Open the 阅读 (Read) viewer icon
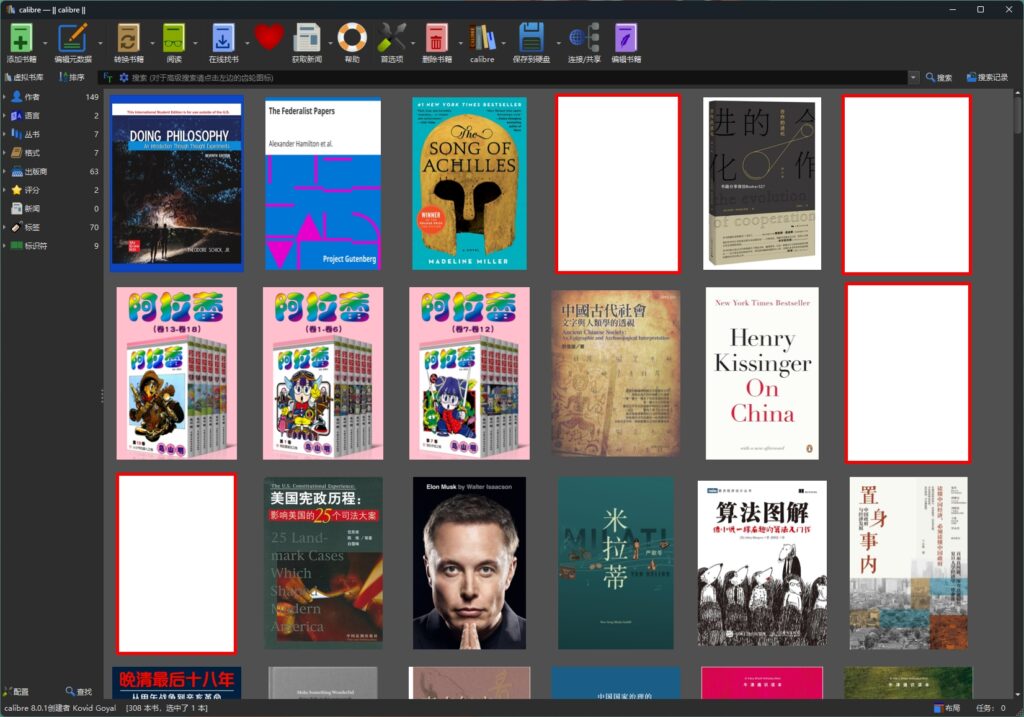 [x=174, y=40]
